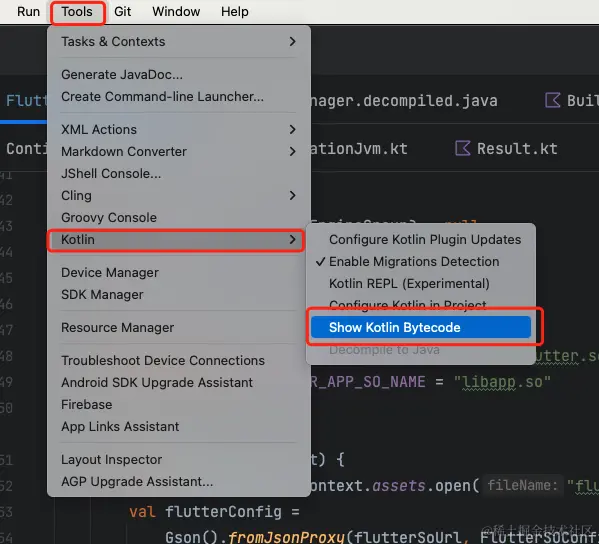Open JShell Console...

coord(179,173)
